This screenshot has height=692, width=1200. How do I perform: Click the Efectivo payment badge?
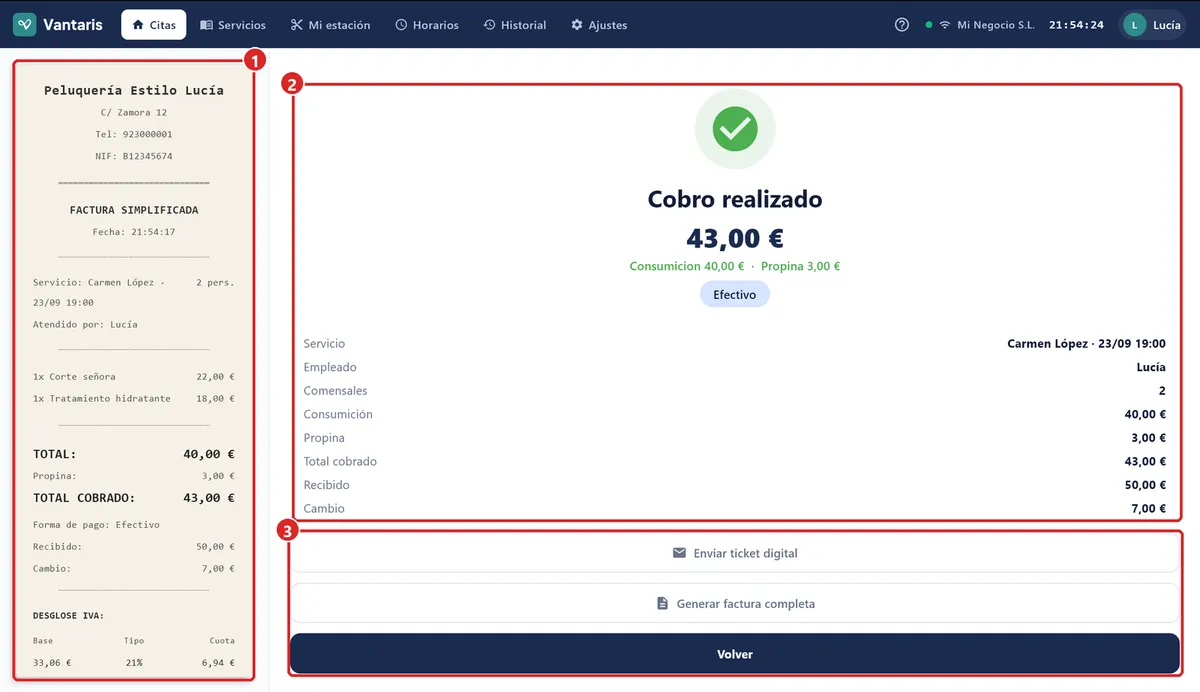point(735,295)
